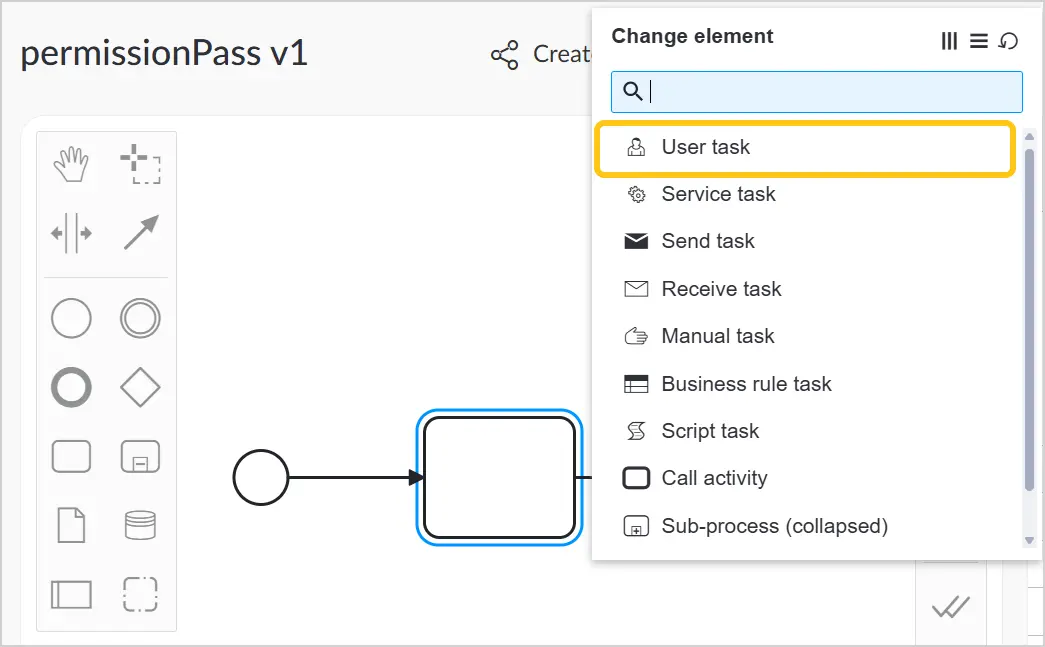Create an end event from the palette
1045x647 pixels.
coord(71,387)
